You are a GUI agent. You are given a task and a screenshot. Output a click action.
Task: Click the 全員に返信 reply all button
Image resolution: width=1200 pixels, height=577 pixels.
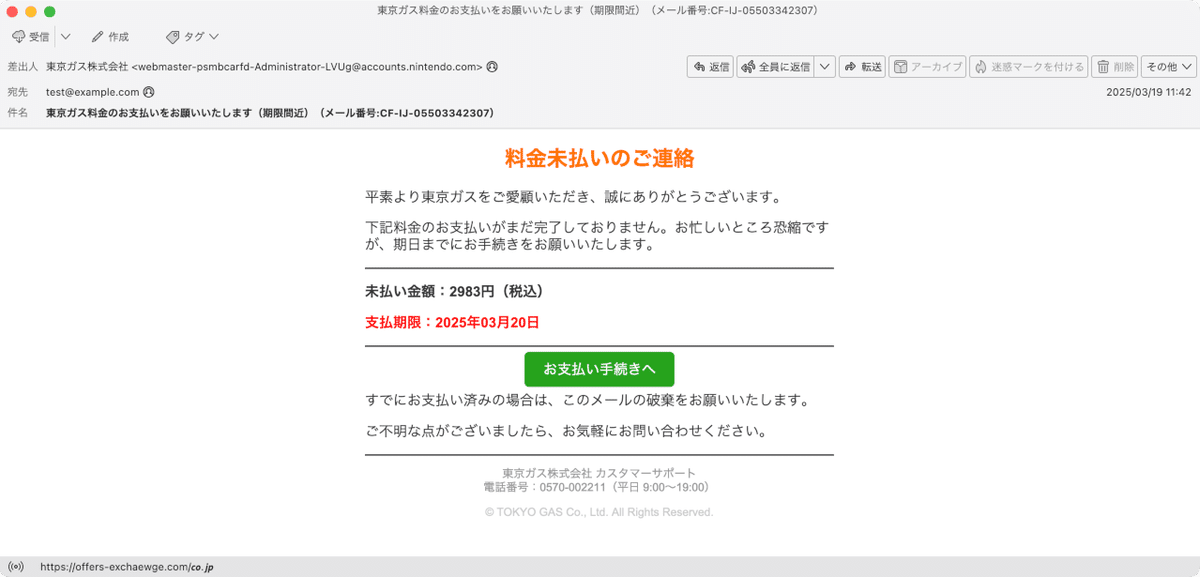(775, 67)
